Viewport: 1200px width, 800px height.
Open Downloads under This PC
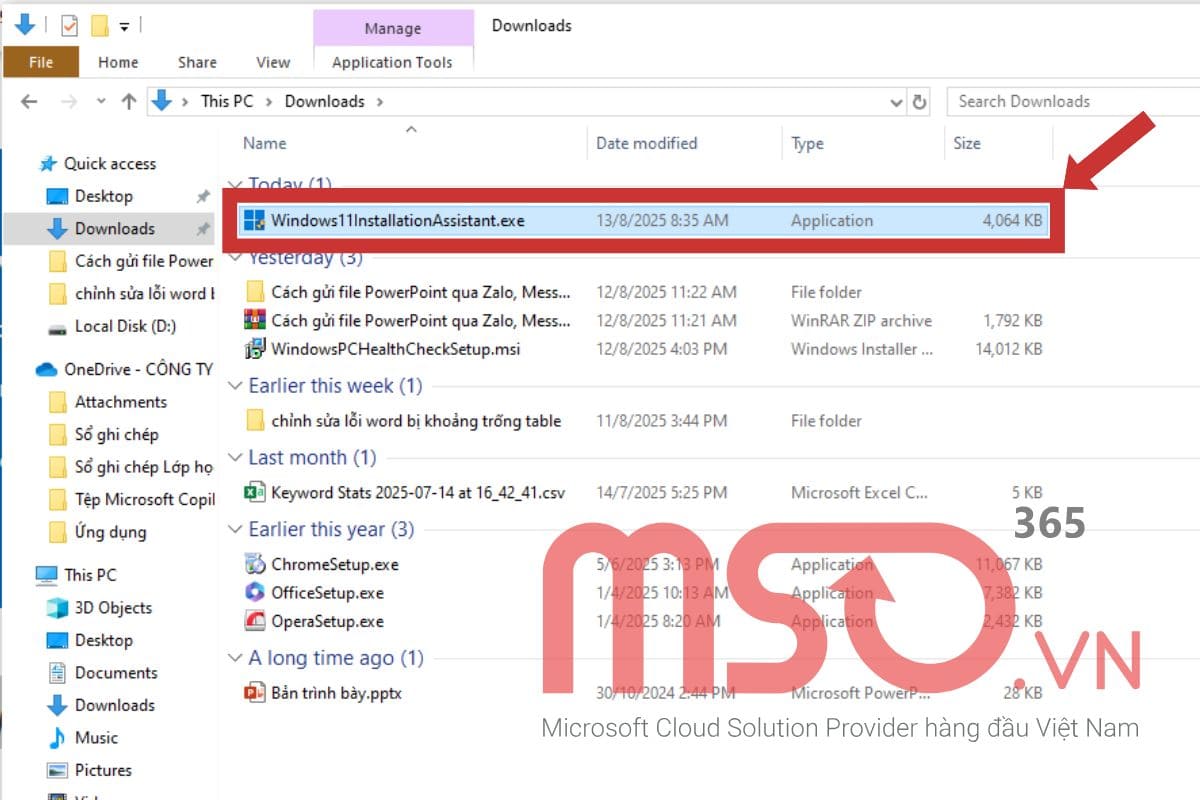[114, 705]
